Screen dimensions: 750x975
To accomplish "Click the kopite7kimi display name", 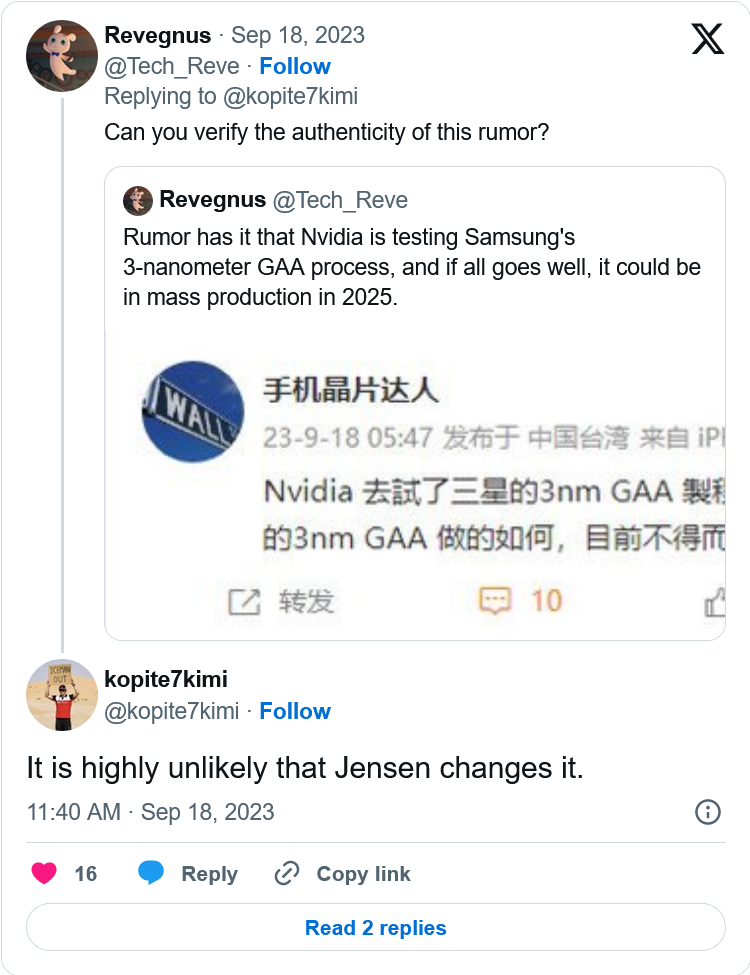I will click(x=166, y=680).
